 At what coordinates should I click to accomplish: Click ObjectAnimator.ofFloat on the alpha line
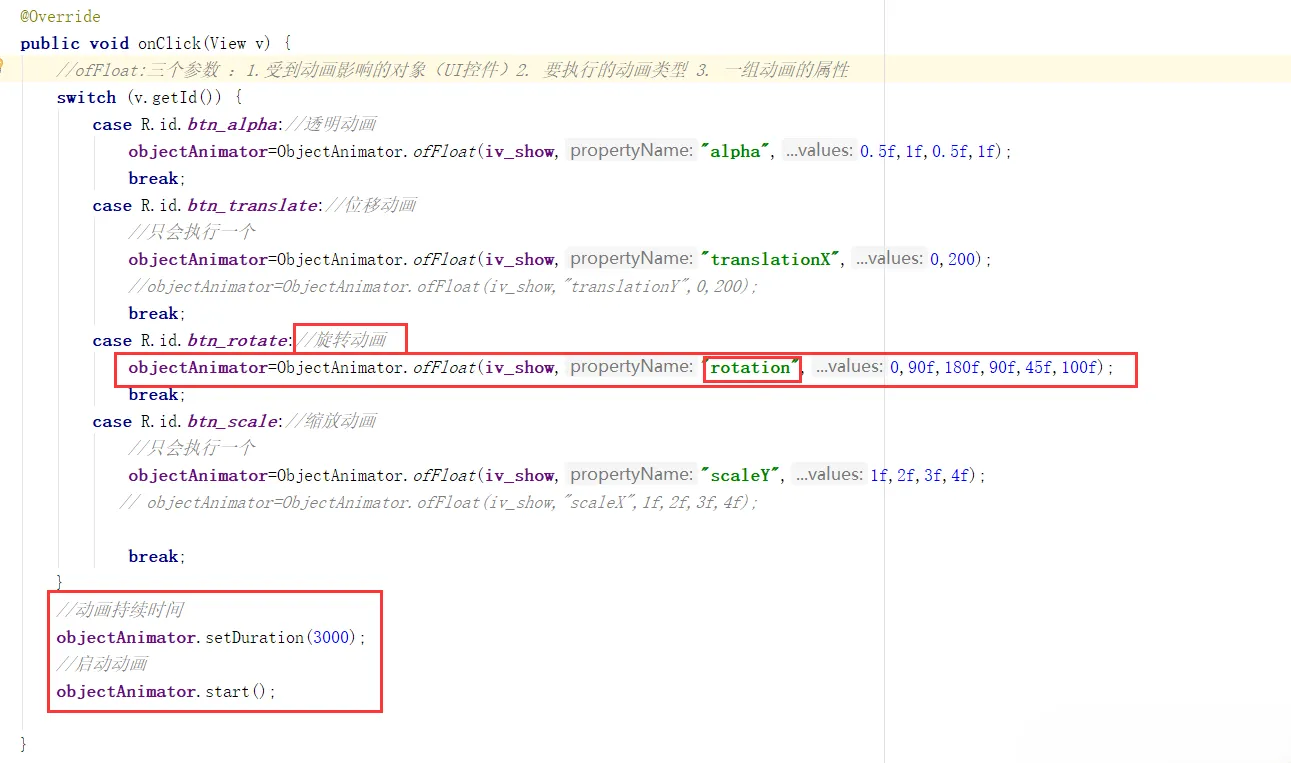(376, 151)
